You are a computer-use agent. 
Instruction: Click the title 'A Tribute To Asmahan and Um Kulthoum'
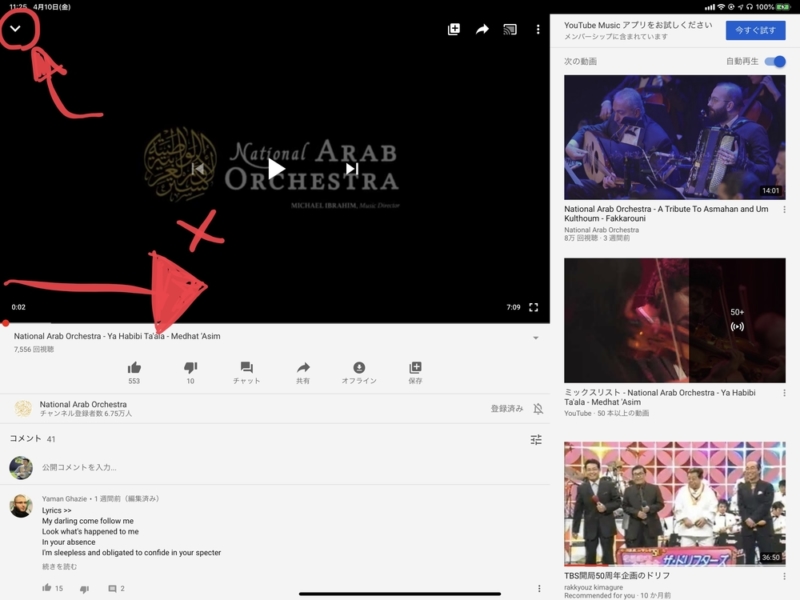(x=666, y=213)
